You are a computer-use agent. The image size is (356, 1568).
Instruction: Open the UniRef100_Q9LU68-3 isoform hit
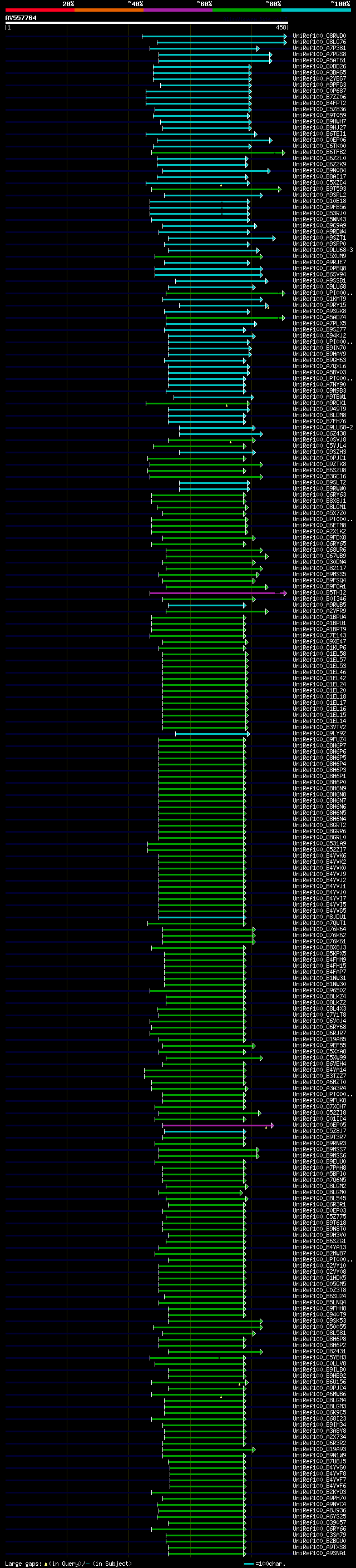[x=323, y=251]
